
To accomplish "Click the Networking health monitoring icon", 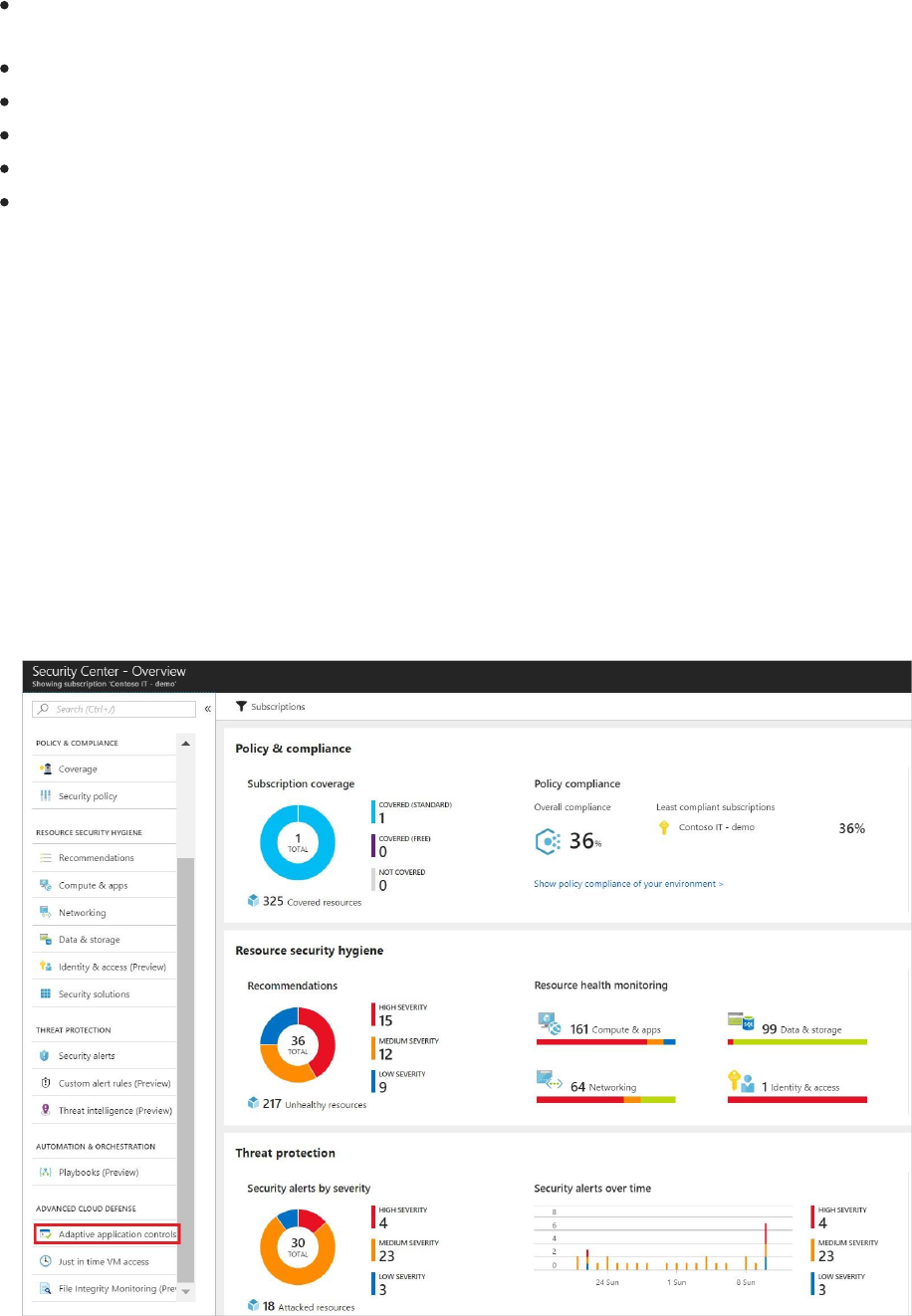I will 551,1082.
